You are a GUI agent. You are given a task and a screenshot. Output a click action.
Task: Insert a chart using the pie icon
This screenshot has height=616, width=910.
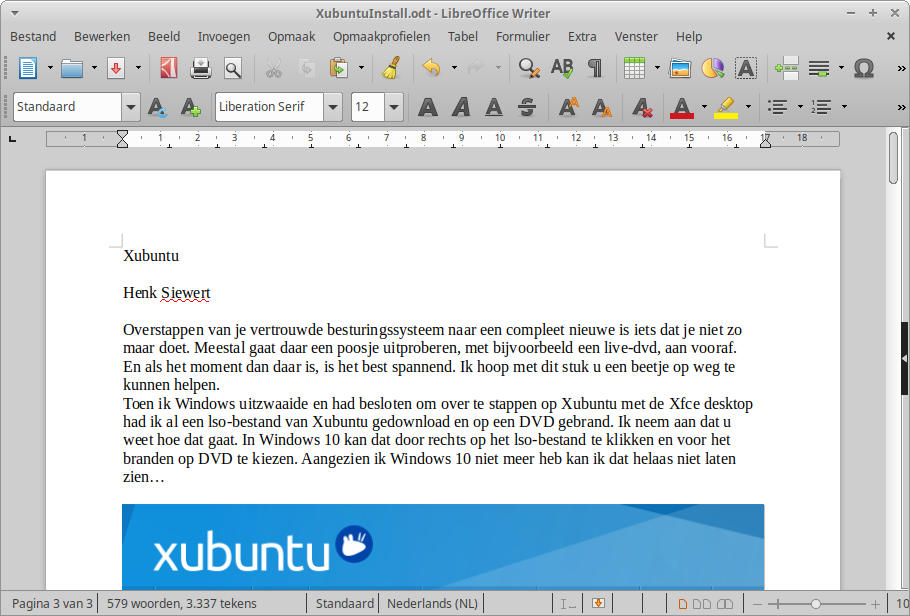(713, 69)
